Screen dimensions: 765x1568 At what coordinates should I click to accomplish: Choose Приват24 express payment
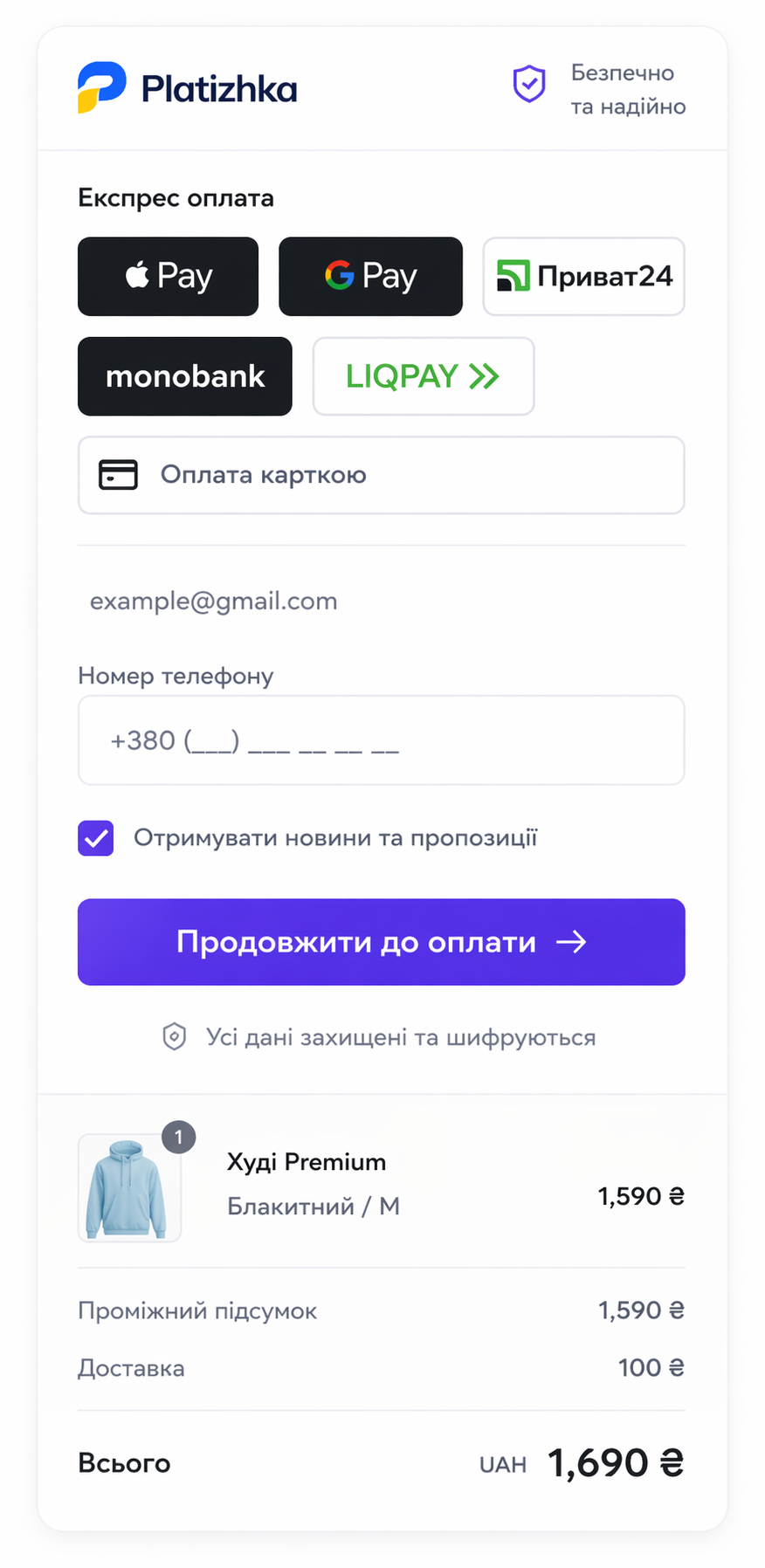tap(583, 277)
